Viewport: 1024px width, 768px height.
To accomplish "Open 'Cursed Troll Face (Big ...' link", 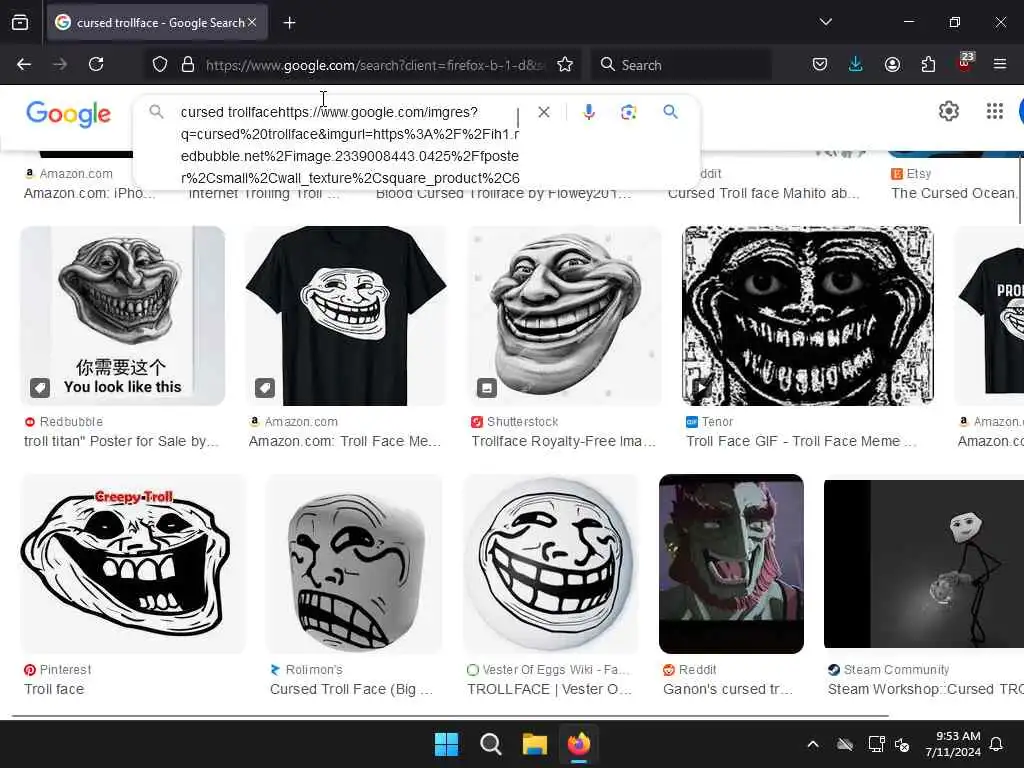I will coord(351,689).
